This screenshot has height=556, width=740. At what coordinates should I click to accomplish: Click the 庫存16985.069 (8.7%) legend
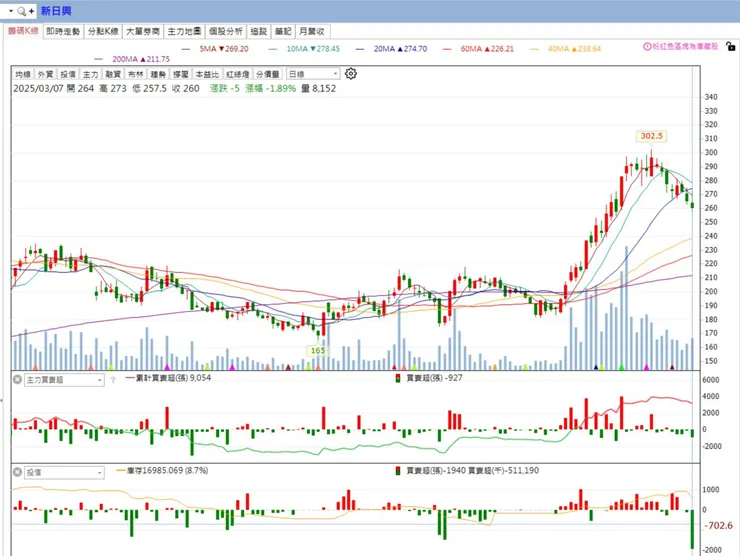(x=162, y=470)
